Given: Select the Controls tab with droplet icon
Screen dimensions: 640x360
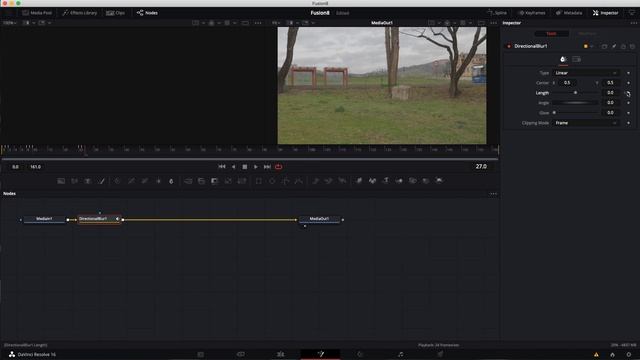Looking at the screenshot, I should pos(563,60).
